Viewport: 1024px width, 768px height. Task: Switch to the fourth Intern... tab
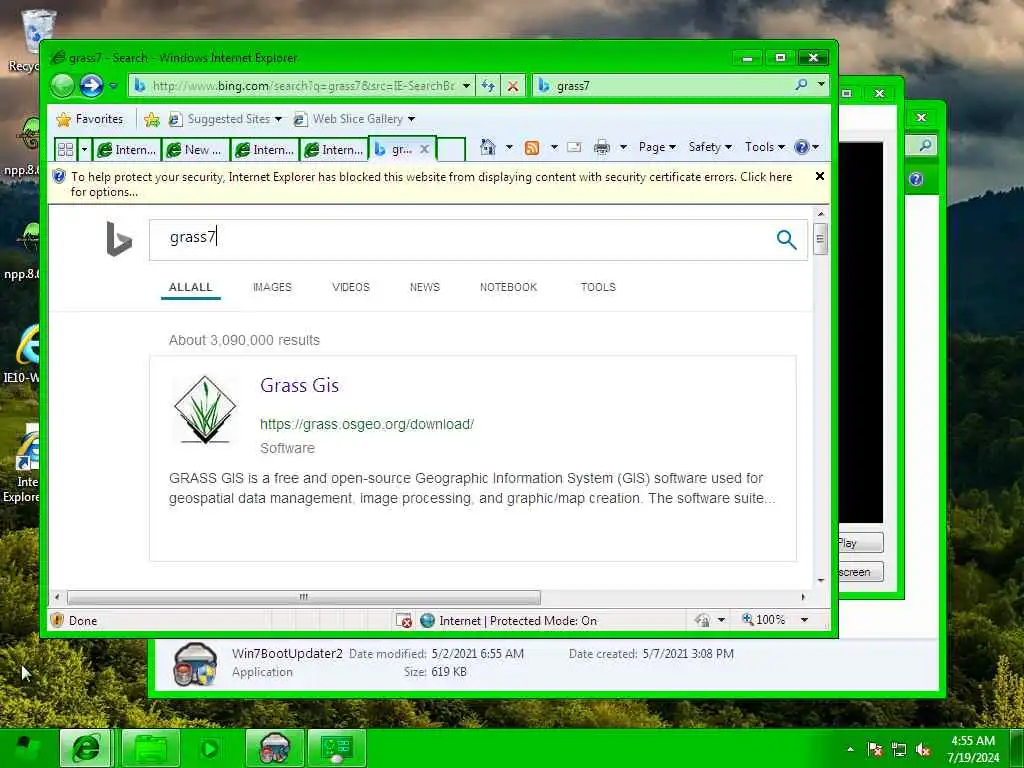pyautogui.click(x=334, y=150)
